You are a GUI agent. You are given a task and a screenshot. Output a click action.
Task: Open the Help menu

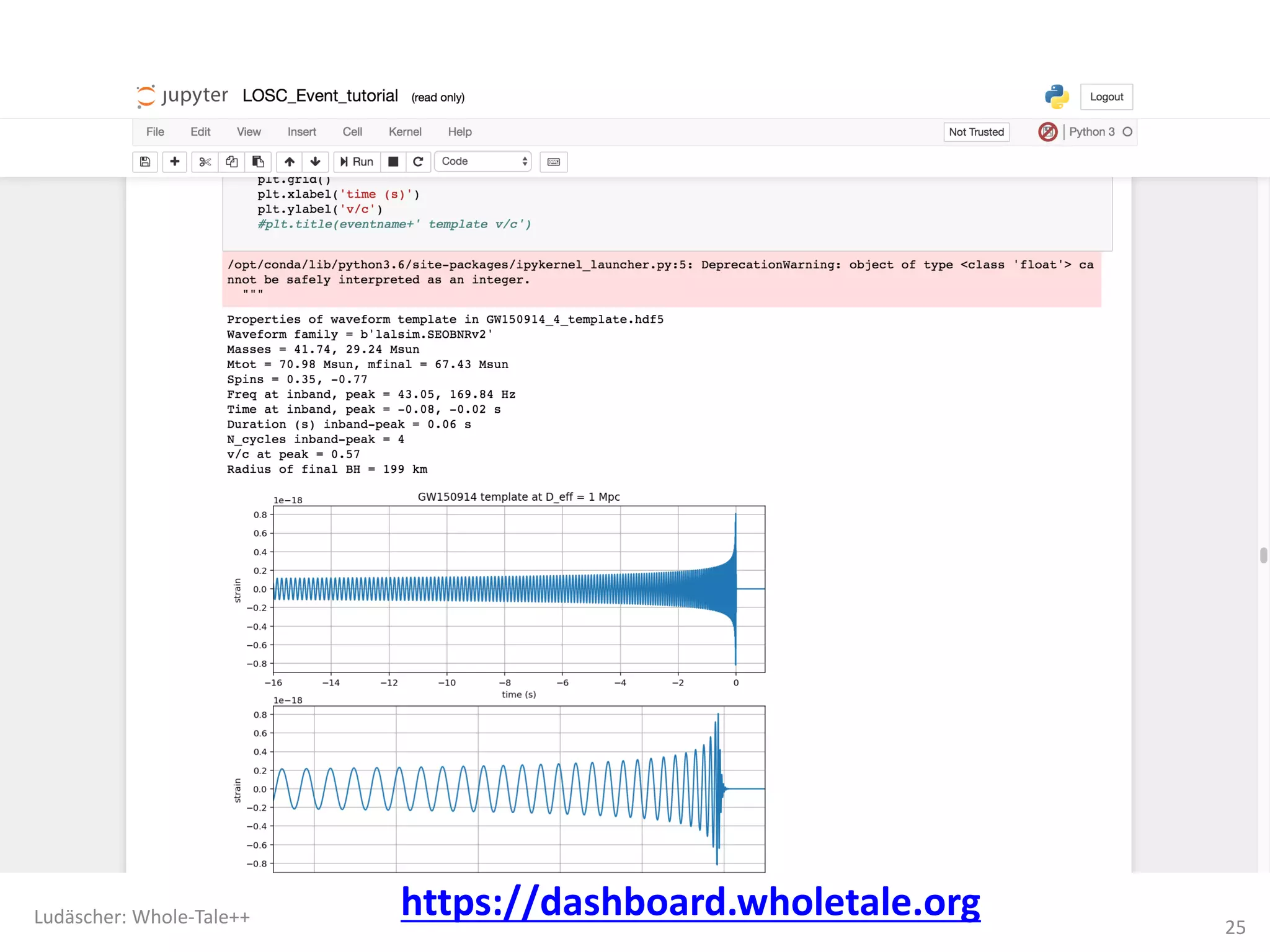(x=460, y=132)
